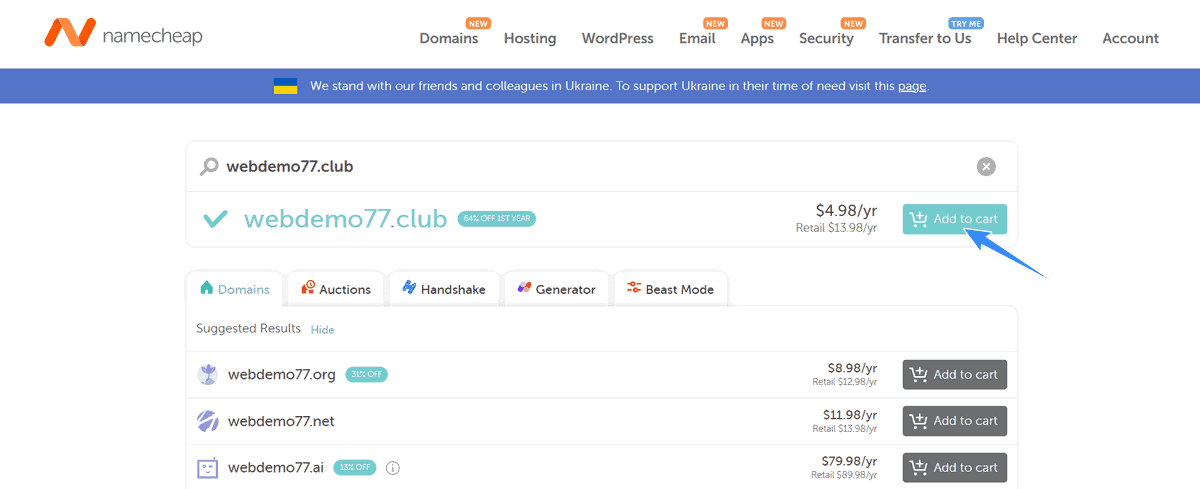This screenshot has height=489, width=1200.
Task: Open the Hosting menu
Action: point(530,38)
